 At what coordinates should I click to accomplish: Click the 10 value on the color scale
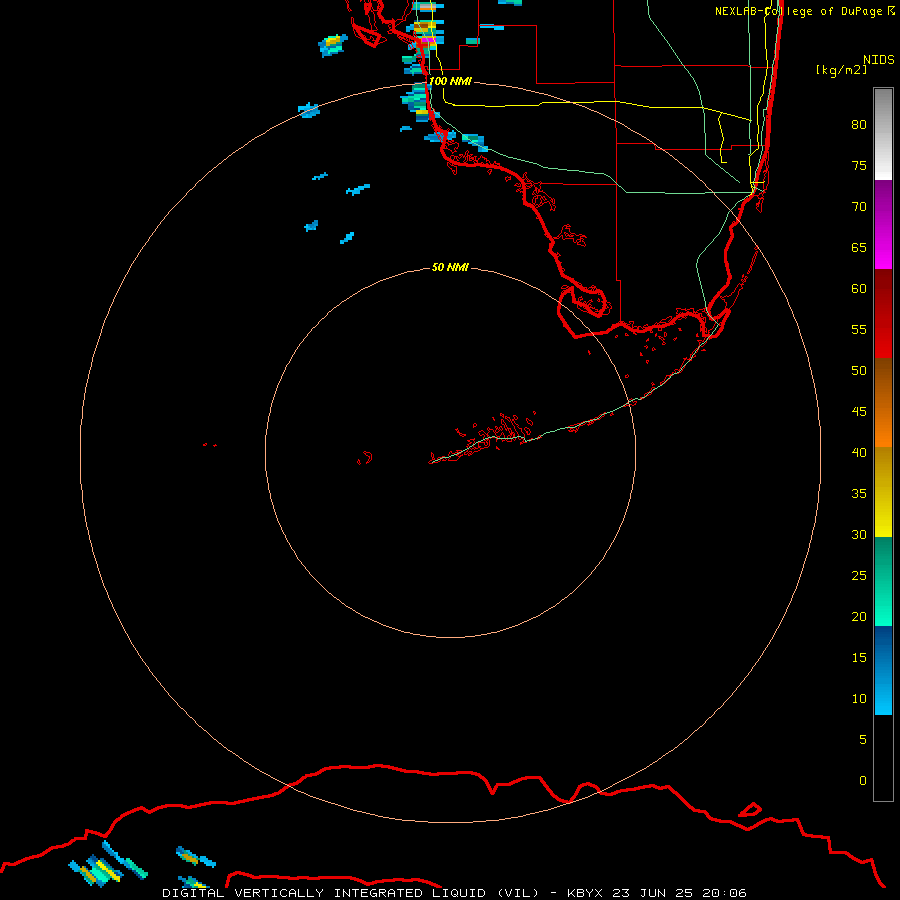click(859, 699)
